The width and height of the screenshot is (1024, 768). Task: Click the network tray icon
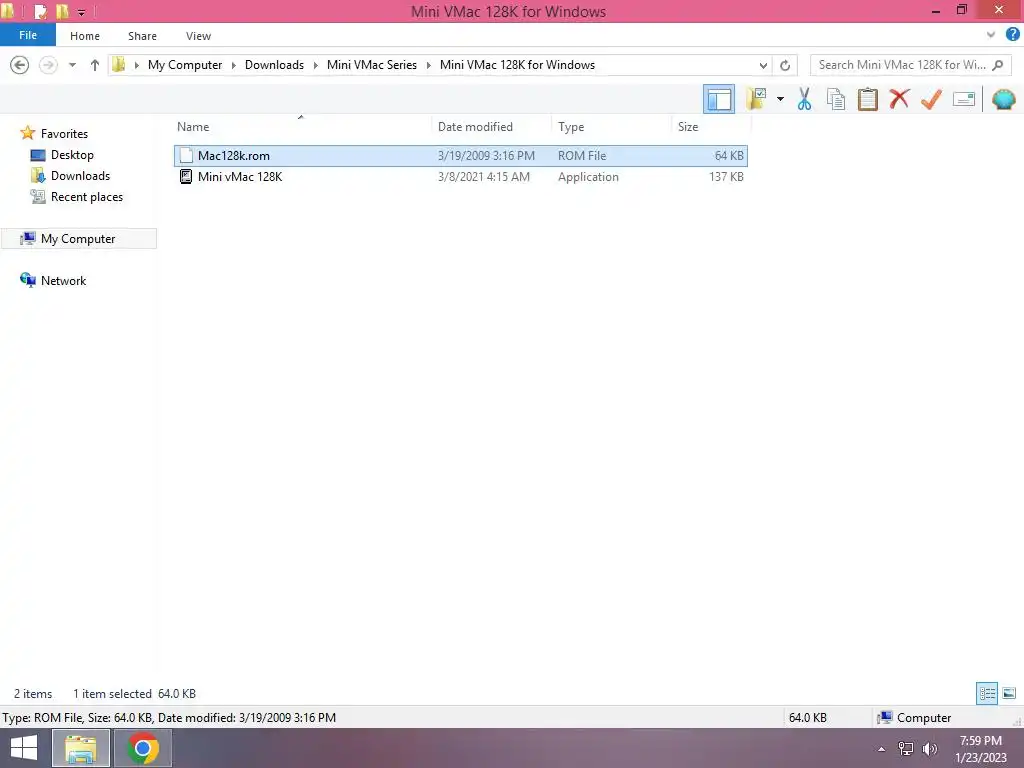click(x=906, y=749)
